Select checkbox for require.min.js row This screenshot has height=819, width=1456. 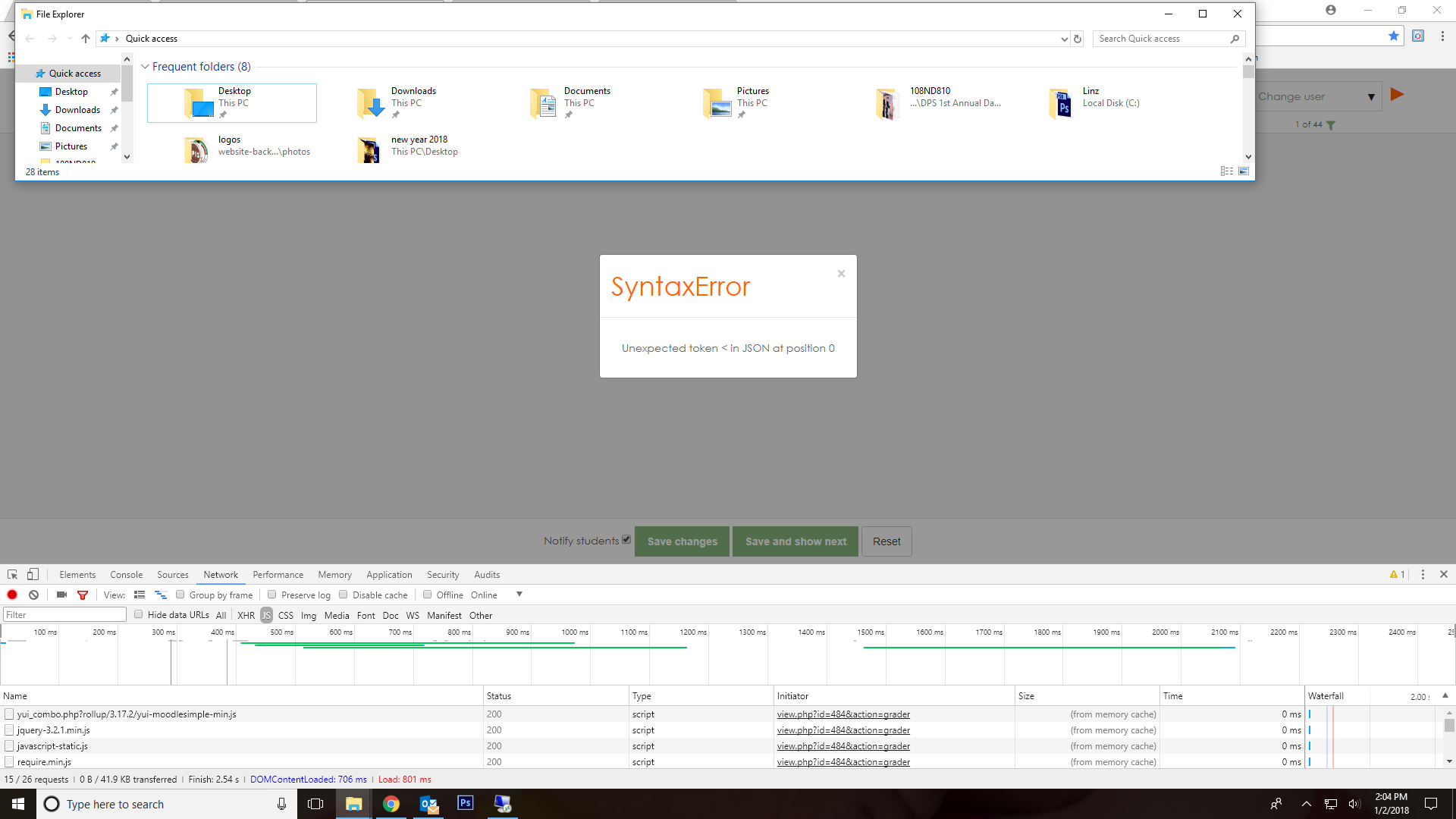pyautogui.click(x=9, y=762)
